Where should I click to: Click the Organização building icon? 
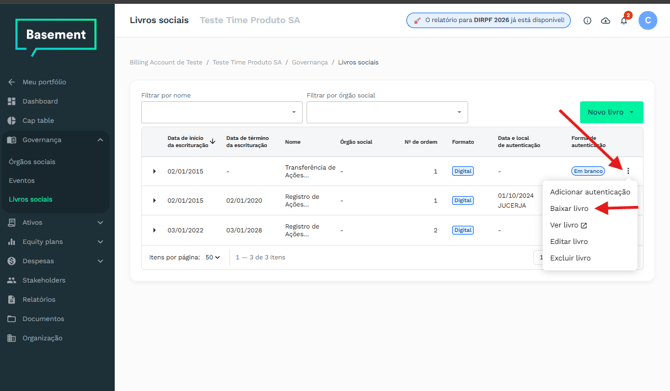[x=12, y=338]
